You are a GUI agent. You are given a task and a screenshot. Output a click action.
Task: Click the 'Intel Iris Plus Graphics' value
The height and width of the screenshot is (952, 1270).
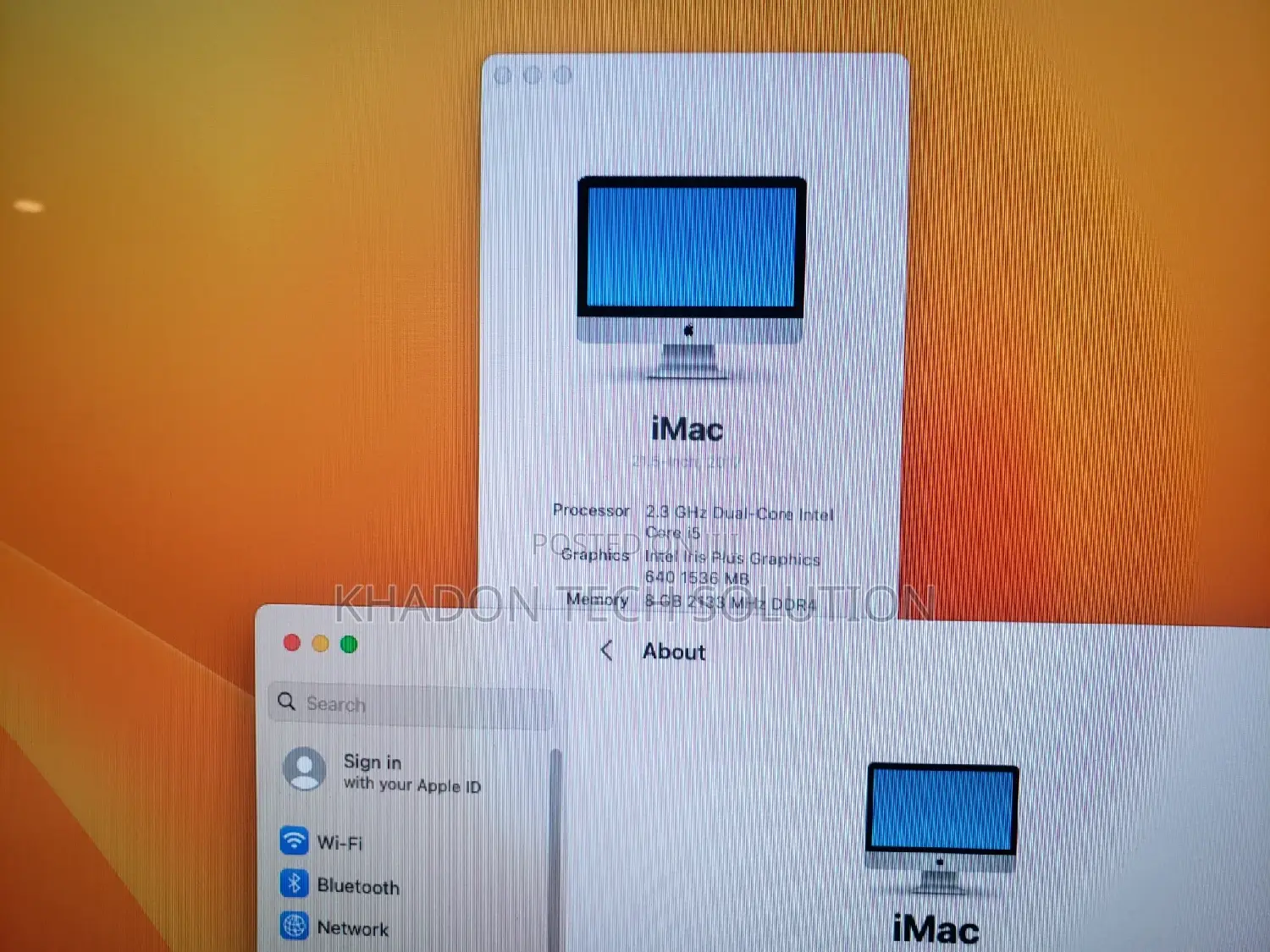(x=732, y=559)
